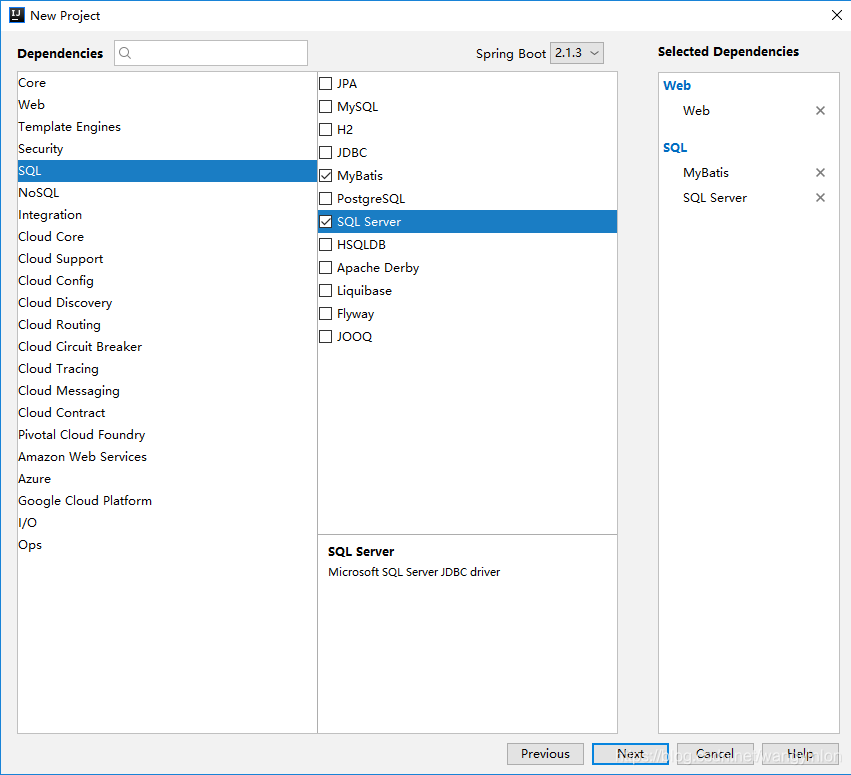Select the Azure category
This screenshot has height=775, width=851.
pyautogui.click(x=167, y=479)
